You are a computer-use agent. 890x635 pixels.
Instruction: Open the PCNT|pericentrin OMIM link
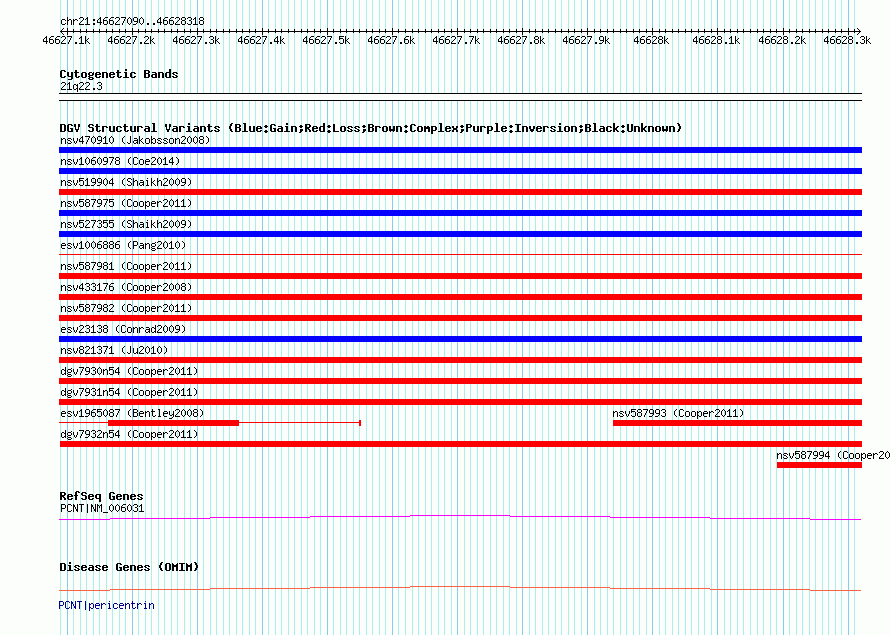click(107, 605)
